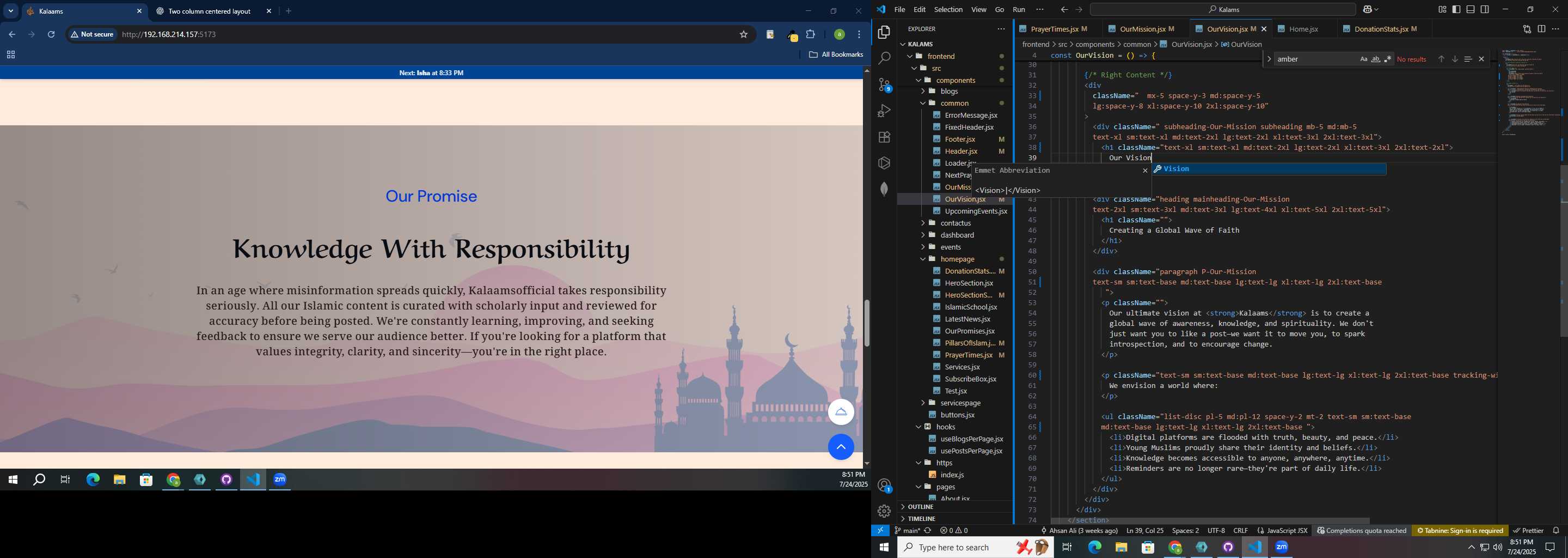Click the Go Forward arrow in VS Code title bar

(x=1079, y=10)
